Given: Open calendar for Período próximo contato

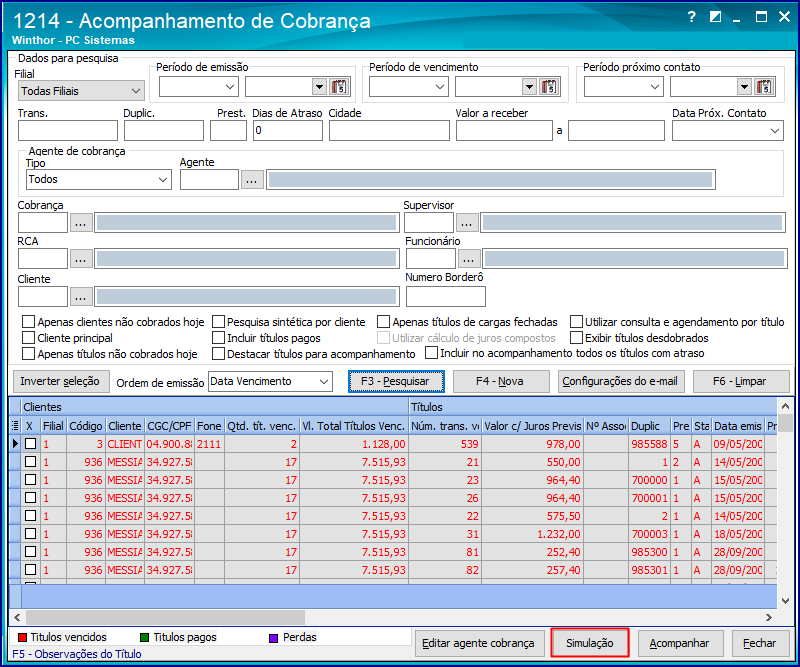Looking at the screenshot, I should tap(764, 87).
